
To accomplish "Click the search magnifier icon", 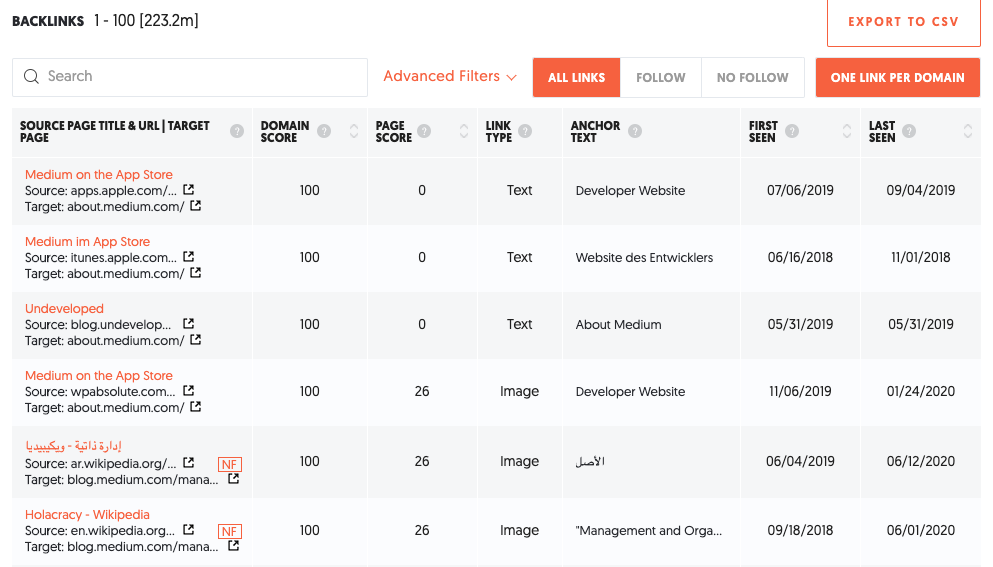I will (x=31, y=77).
